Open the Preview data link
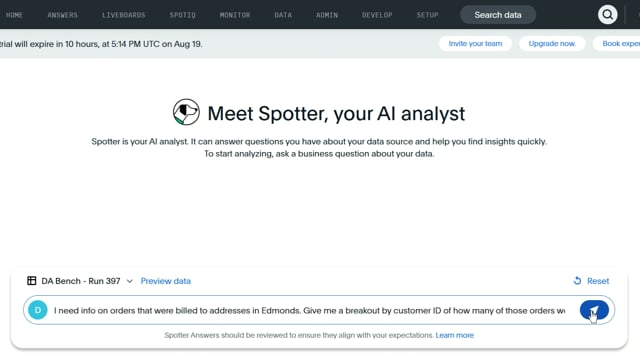Viewport: 640px width, 360px height. click(x=166, y=281)
